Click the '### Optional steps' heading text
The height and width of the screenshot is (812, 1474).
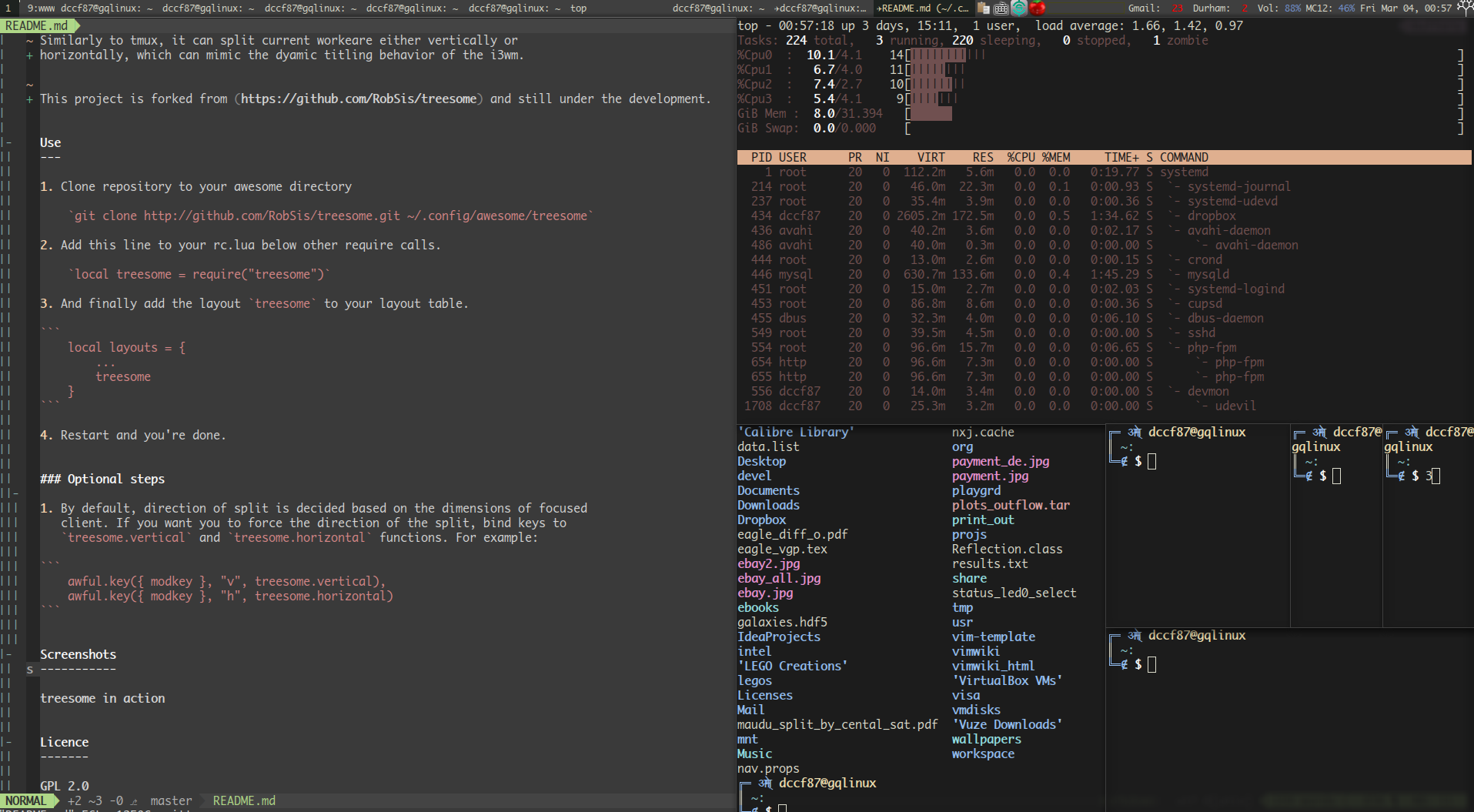pyautogui.click(x=102, y=479)
